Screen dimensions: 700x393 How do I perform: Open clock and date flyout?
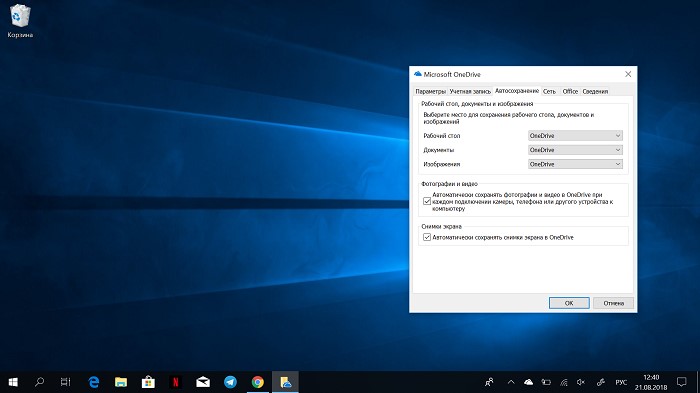[x=651, y=382]
